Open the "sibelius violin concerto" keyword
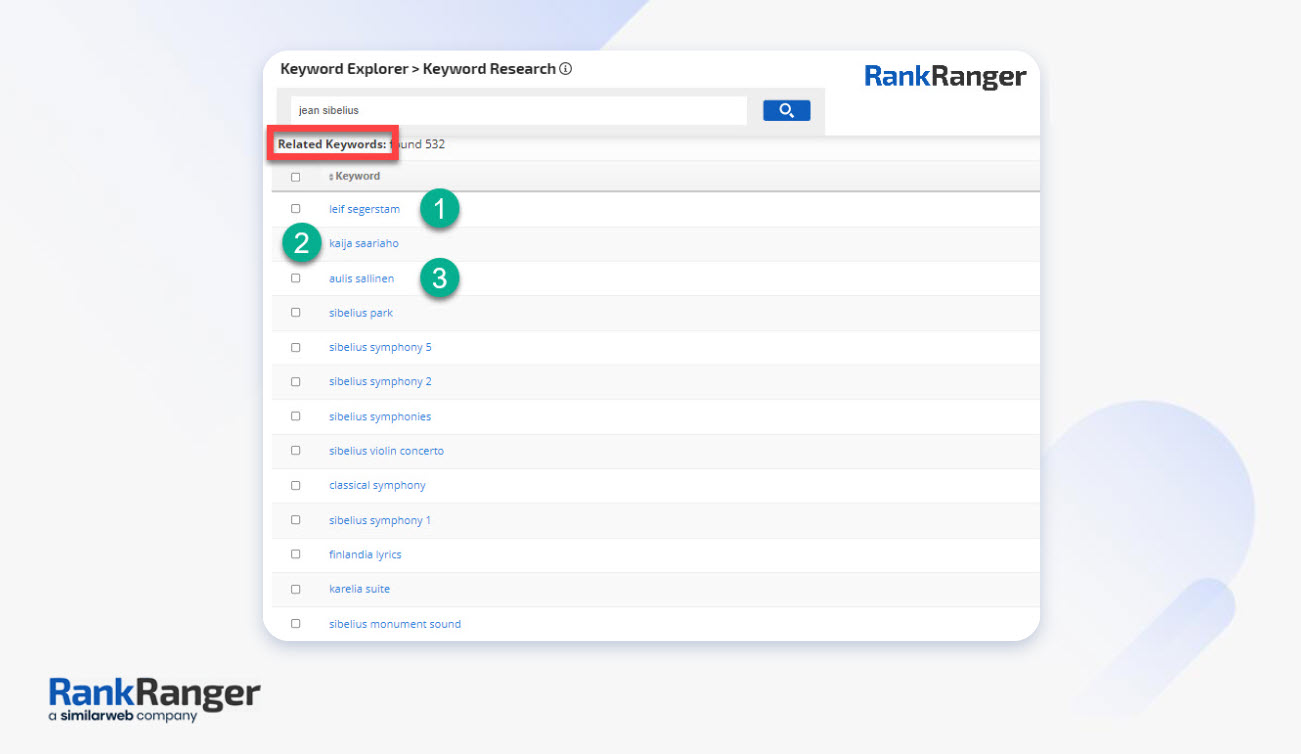 click(x=385, y=451)
